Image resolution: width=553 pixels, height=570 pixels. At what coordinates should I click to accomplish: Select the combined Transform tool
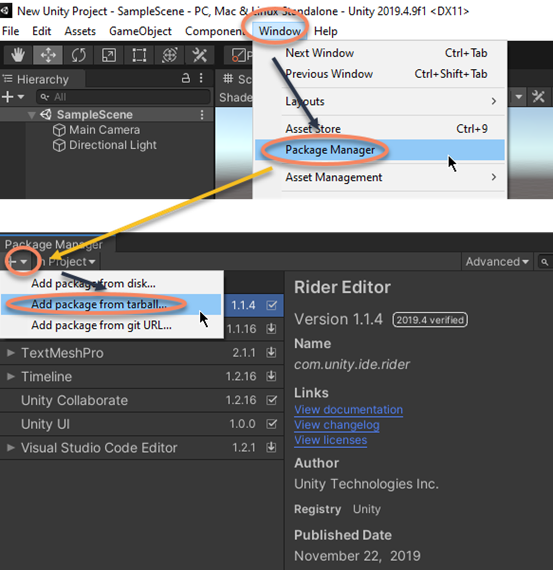[169, 55]
